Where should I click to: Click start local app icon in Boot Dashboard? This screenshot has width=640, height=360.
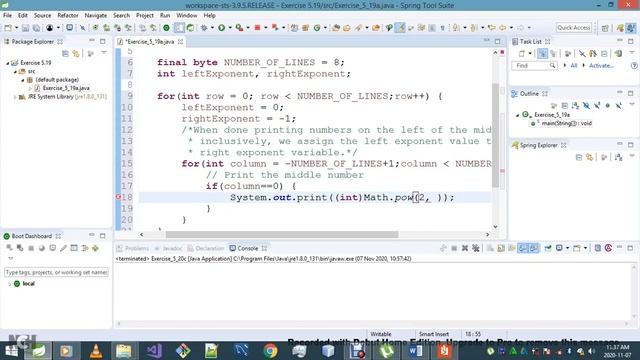click(x=9, y=248)
